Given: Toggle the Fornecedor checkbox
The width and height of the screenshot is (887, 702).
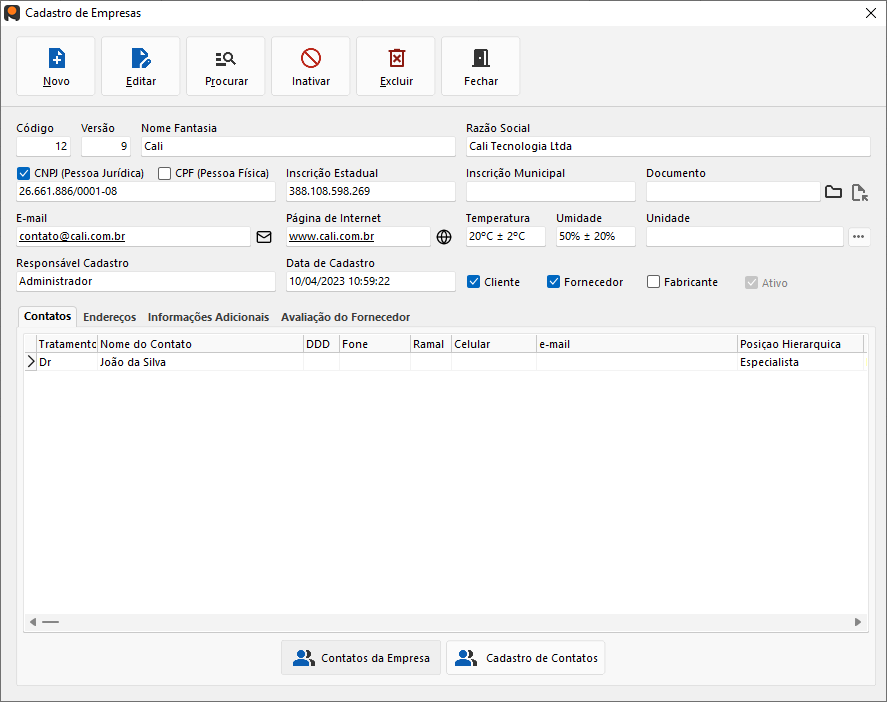Looking at the screenshot, I should pyautogui.click(x=554, y=282).
